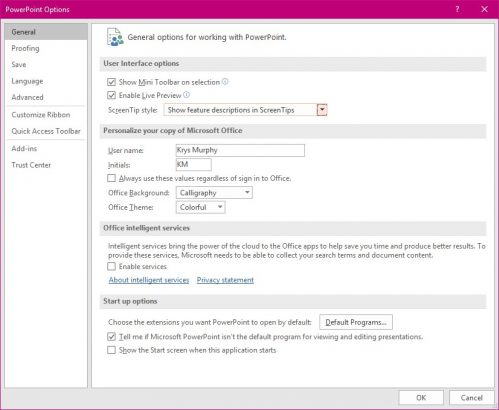Open the ScreenTip style dropdown

point(245,110)
